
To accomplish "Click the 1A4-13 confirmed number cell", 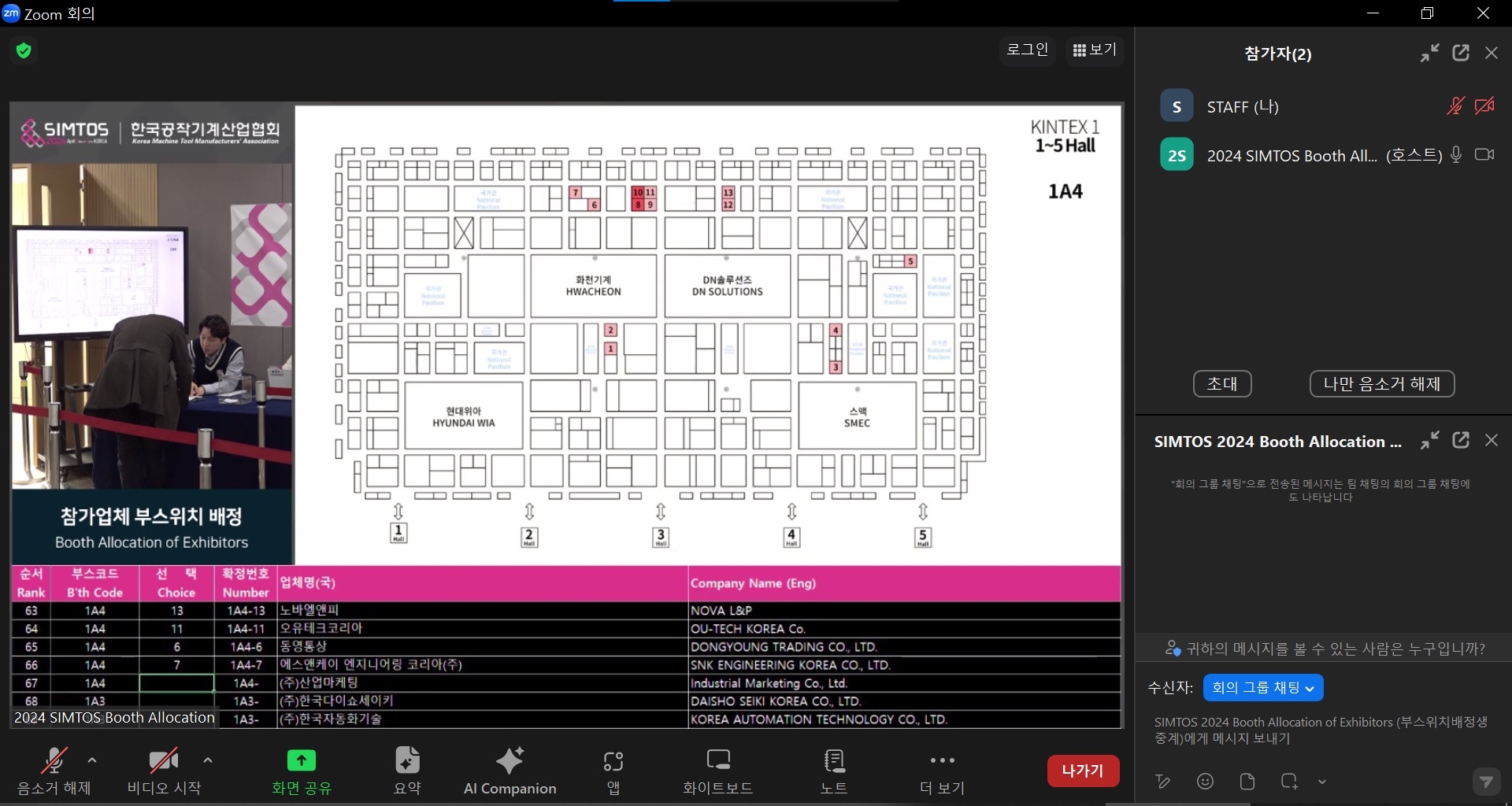I will pyautogui.click(x=246, y=611).
